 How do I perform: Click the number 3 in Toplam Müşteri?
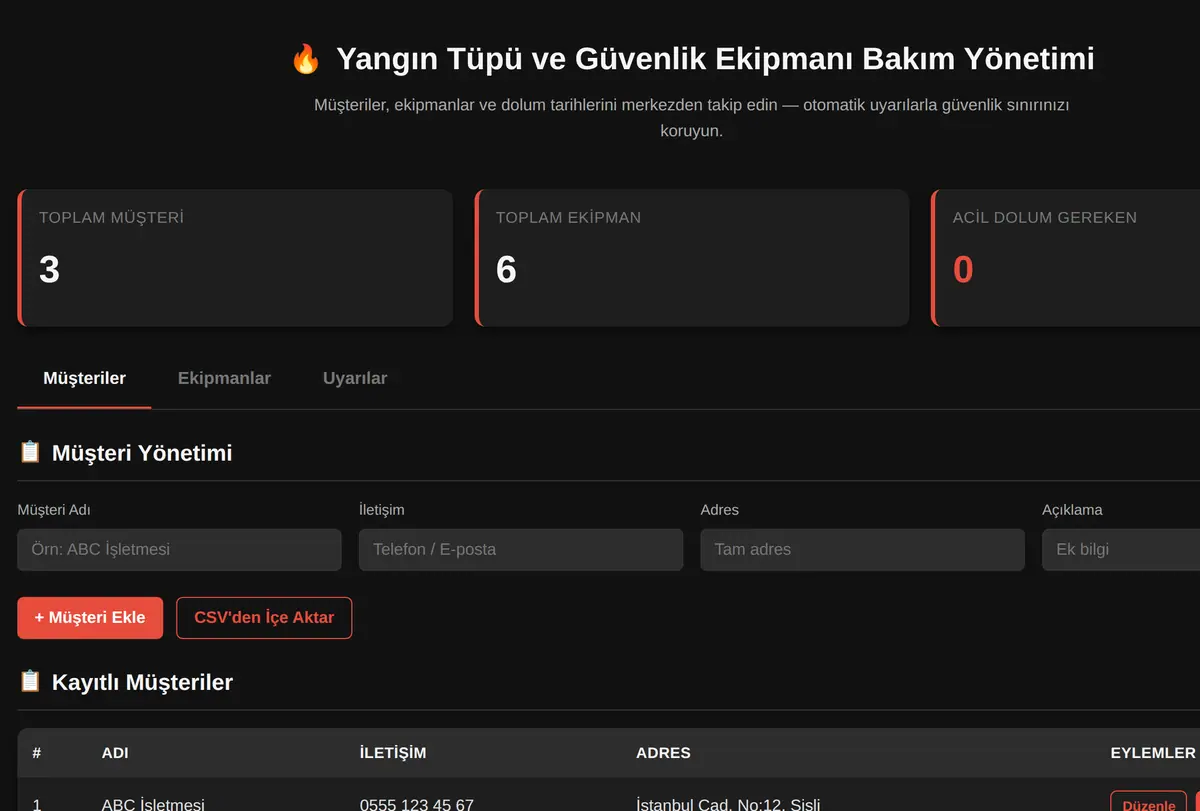(49, 270)
